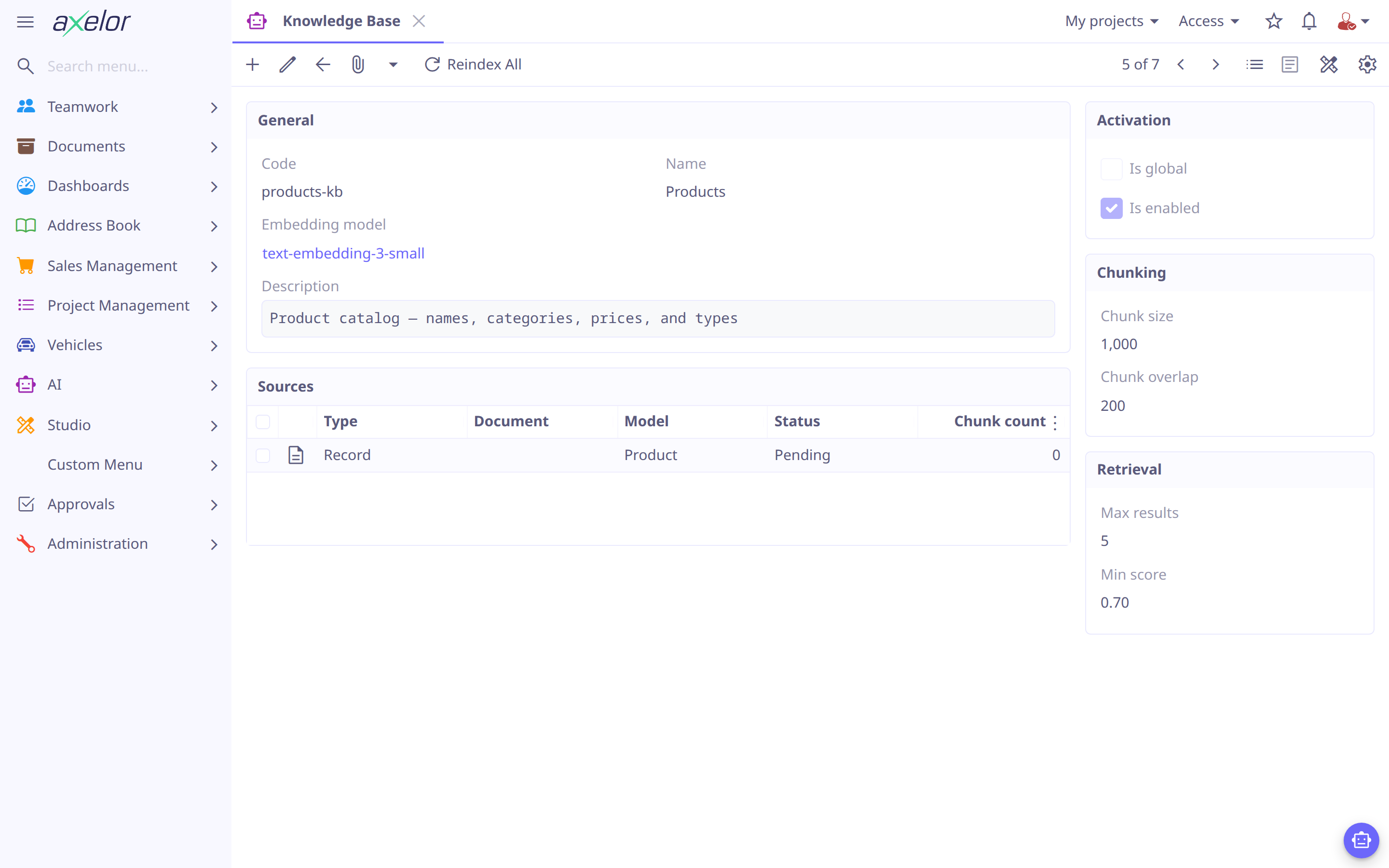Open the AI assistant chat bubble
This screenshot has height=868, width=1389.
point(1361,840)
